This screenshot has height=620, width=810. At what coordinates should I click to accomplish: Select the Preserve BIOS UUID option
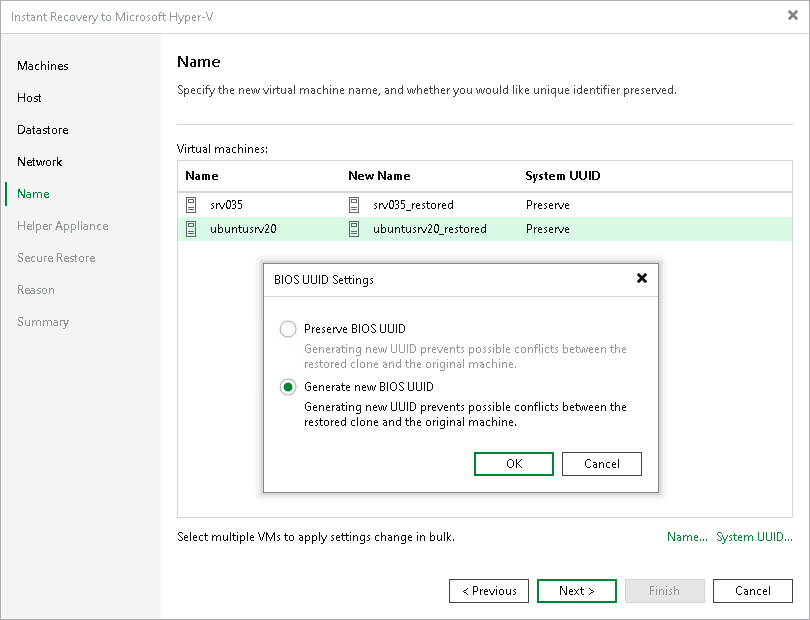[x=288, y=329]
